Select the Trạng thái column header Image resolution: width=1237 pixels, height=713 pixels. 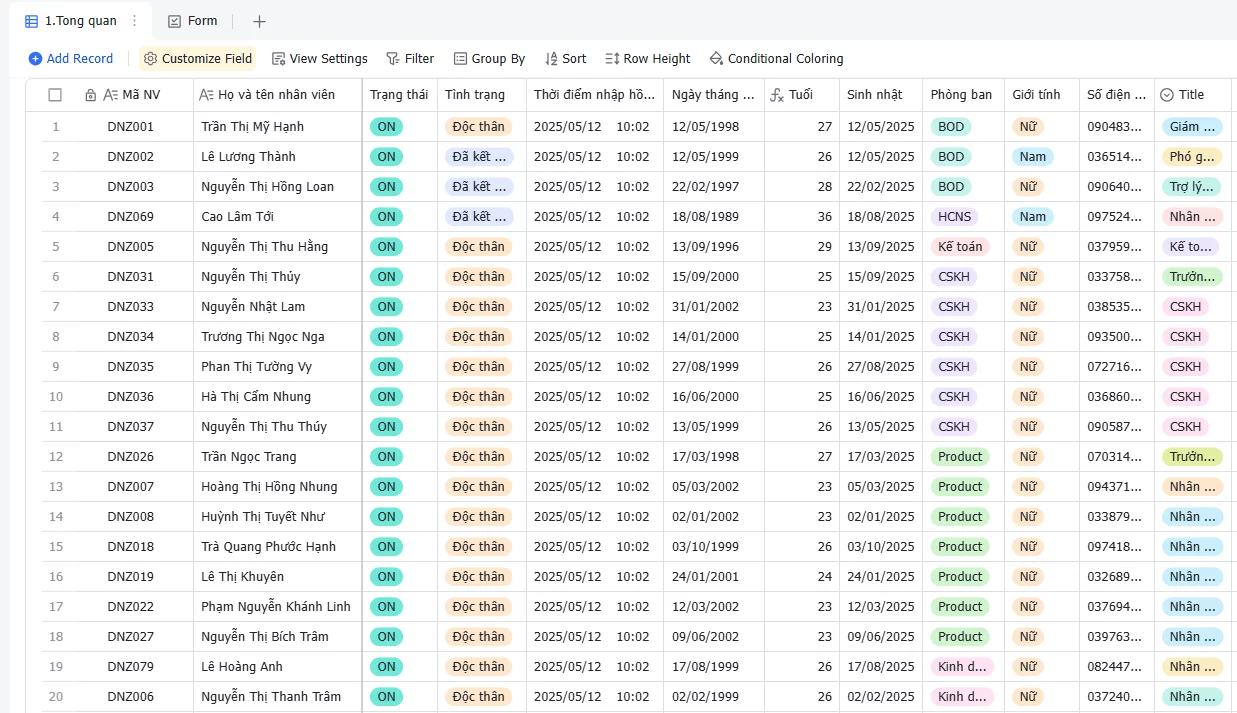(x=400, y=95)
